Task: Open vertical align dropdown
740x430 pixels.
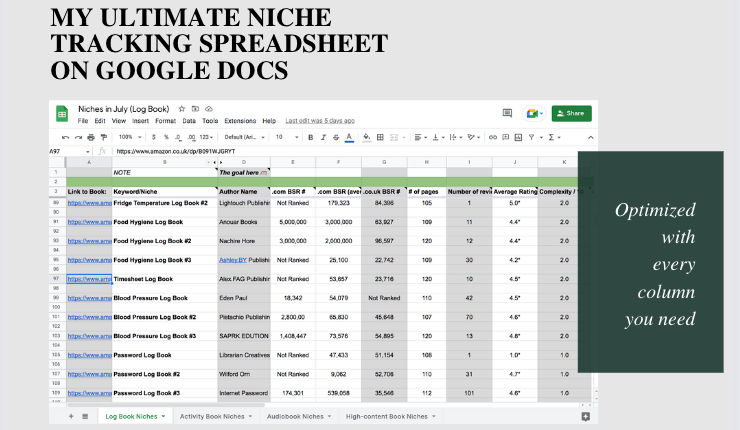Action: point(438,137)
